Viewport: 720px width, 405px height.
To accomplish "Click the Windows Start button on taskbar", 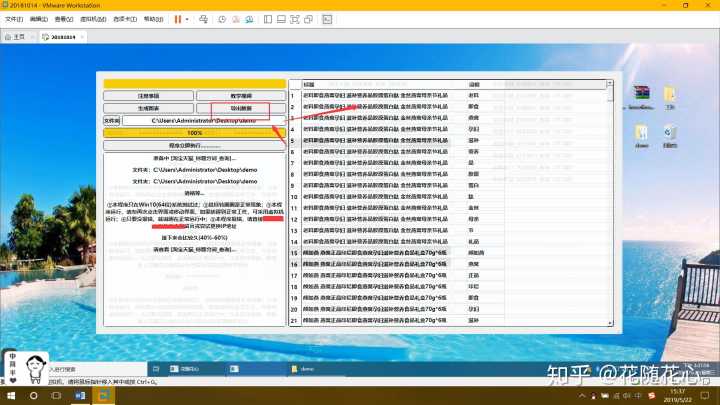I will pyautogui.click(x=8, y=398).
